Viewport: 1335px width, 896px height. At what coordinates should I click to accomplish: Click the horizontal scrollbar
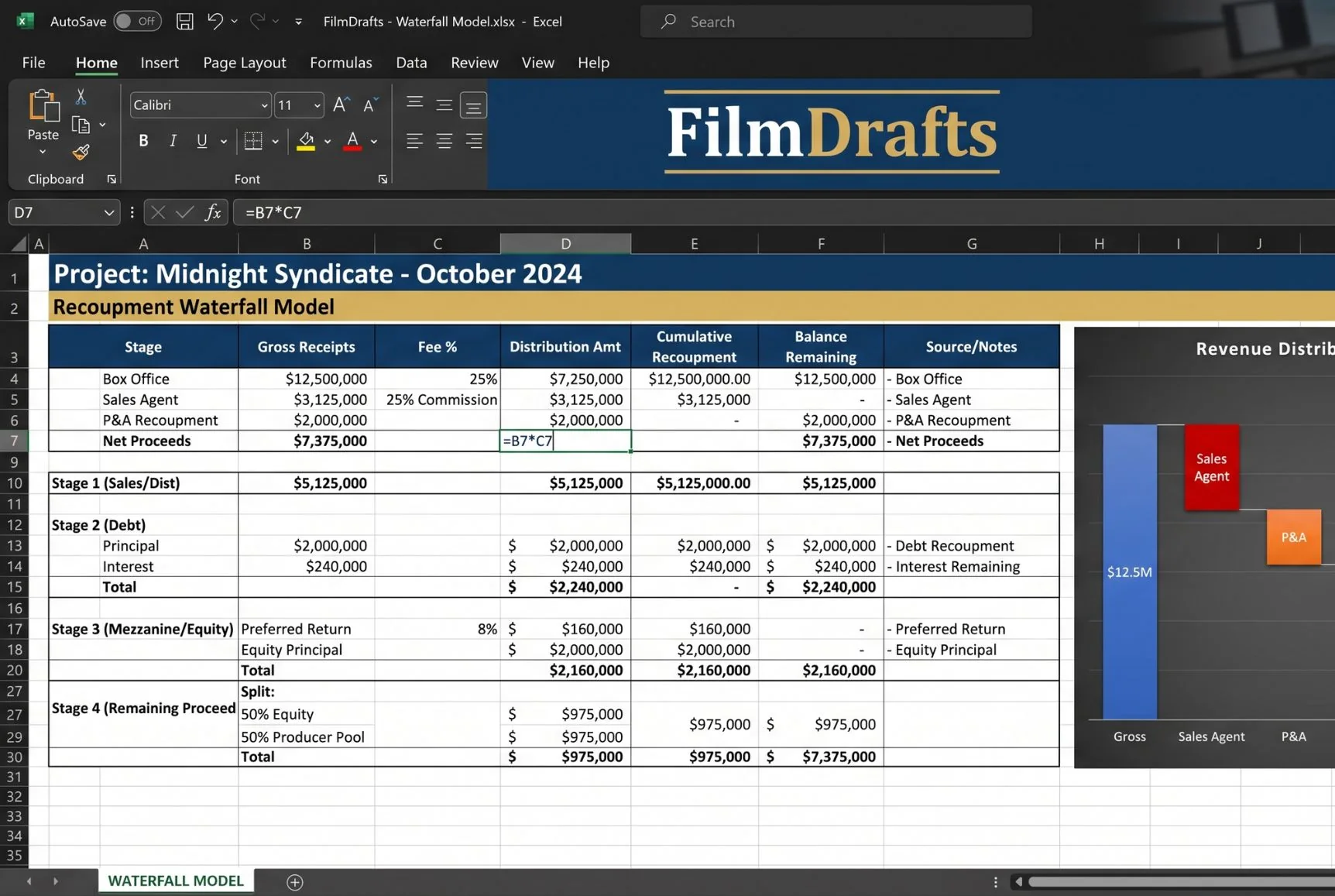[x=1181, y=881]
